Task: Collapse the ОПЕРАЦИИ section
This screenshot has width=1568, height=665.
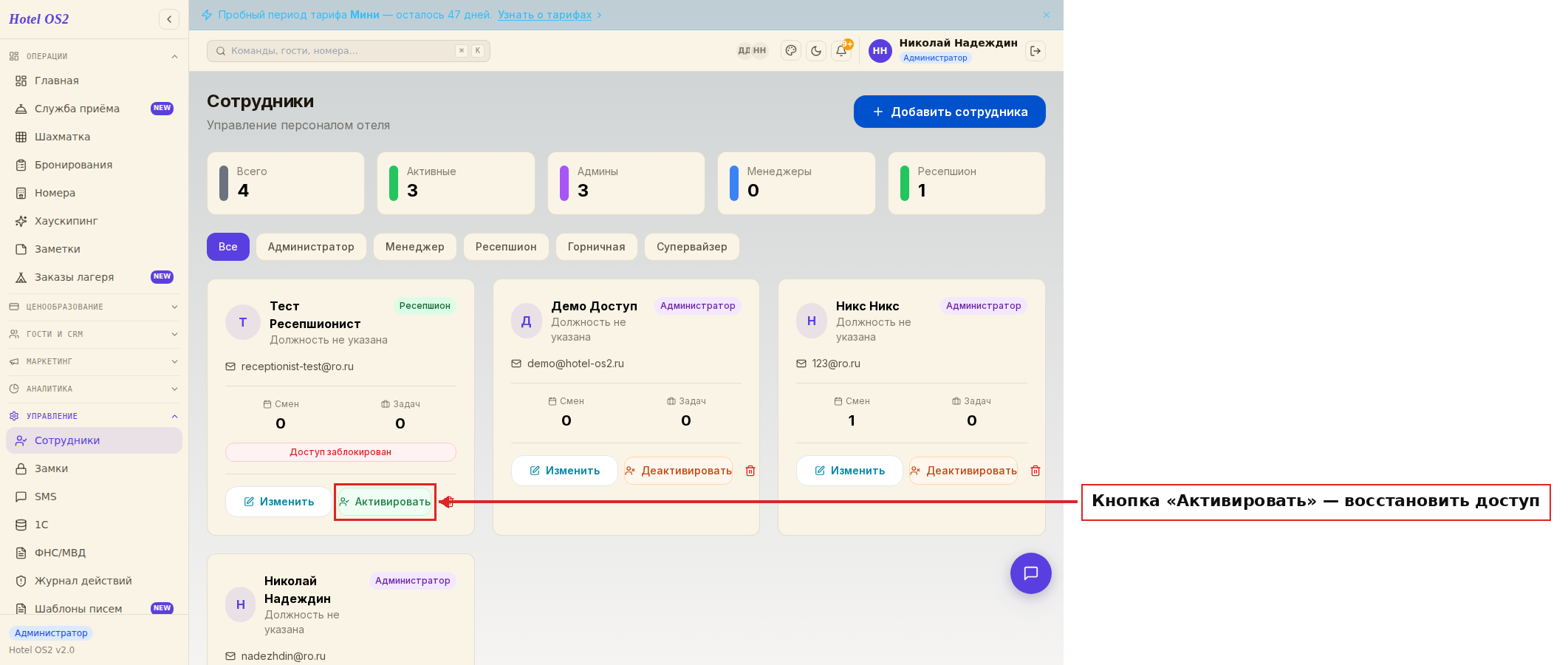Action: point(95,56)
